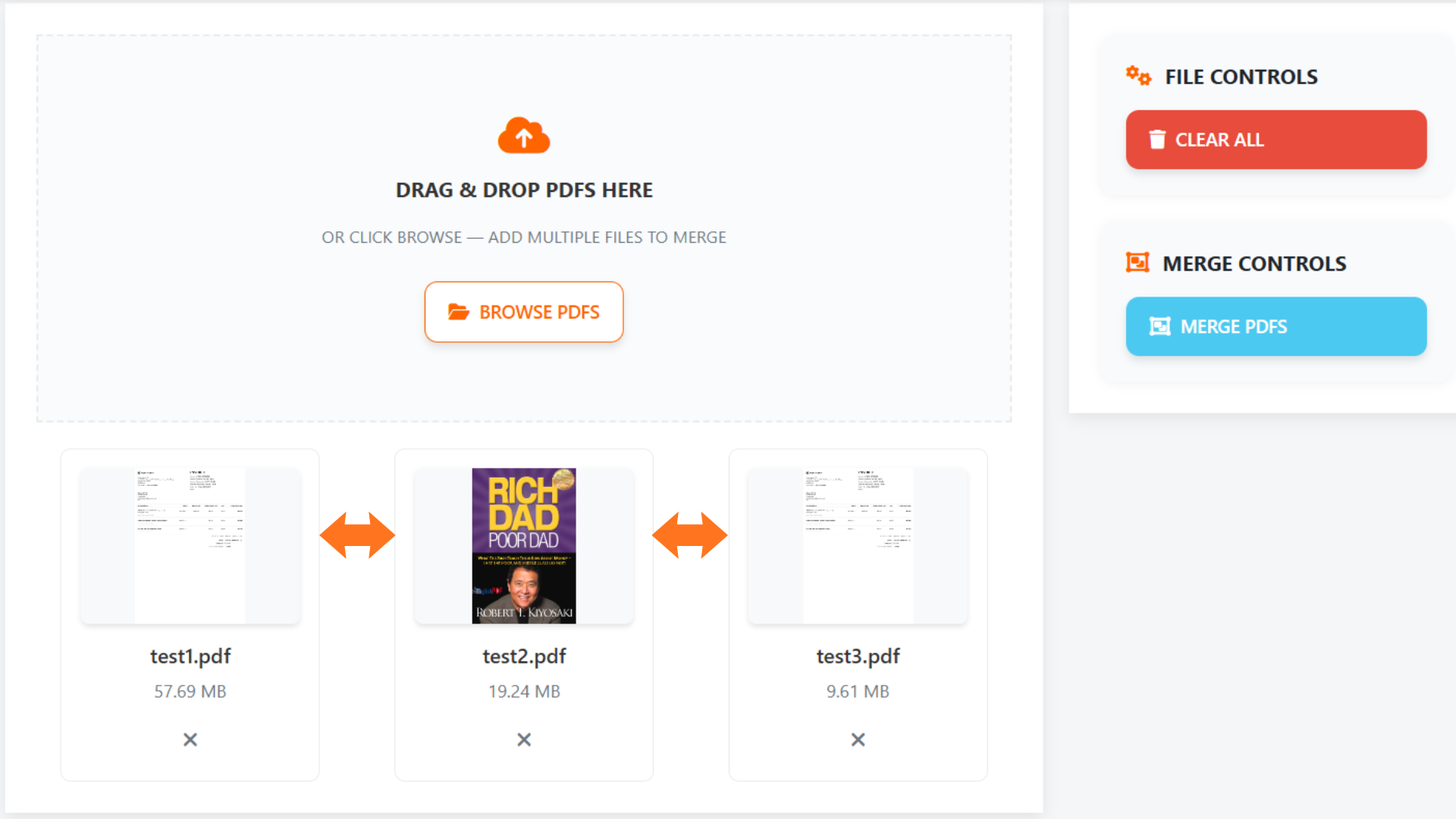Click the Merge Controls heading icon
The height and width of the screenshot is (819, 1456).
1137,262
